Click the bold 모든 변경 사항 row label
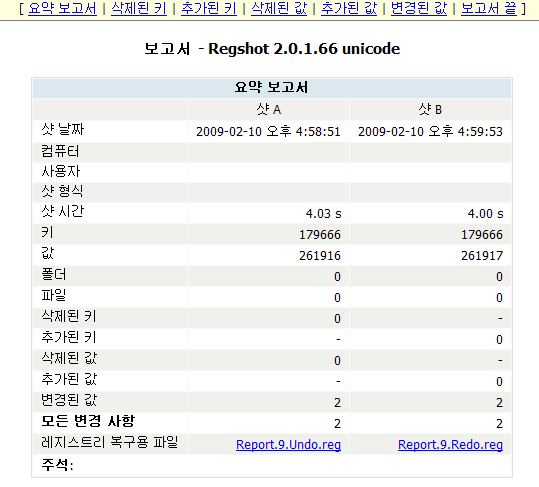539x487 pixels. coord(88,421)
